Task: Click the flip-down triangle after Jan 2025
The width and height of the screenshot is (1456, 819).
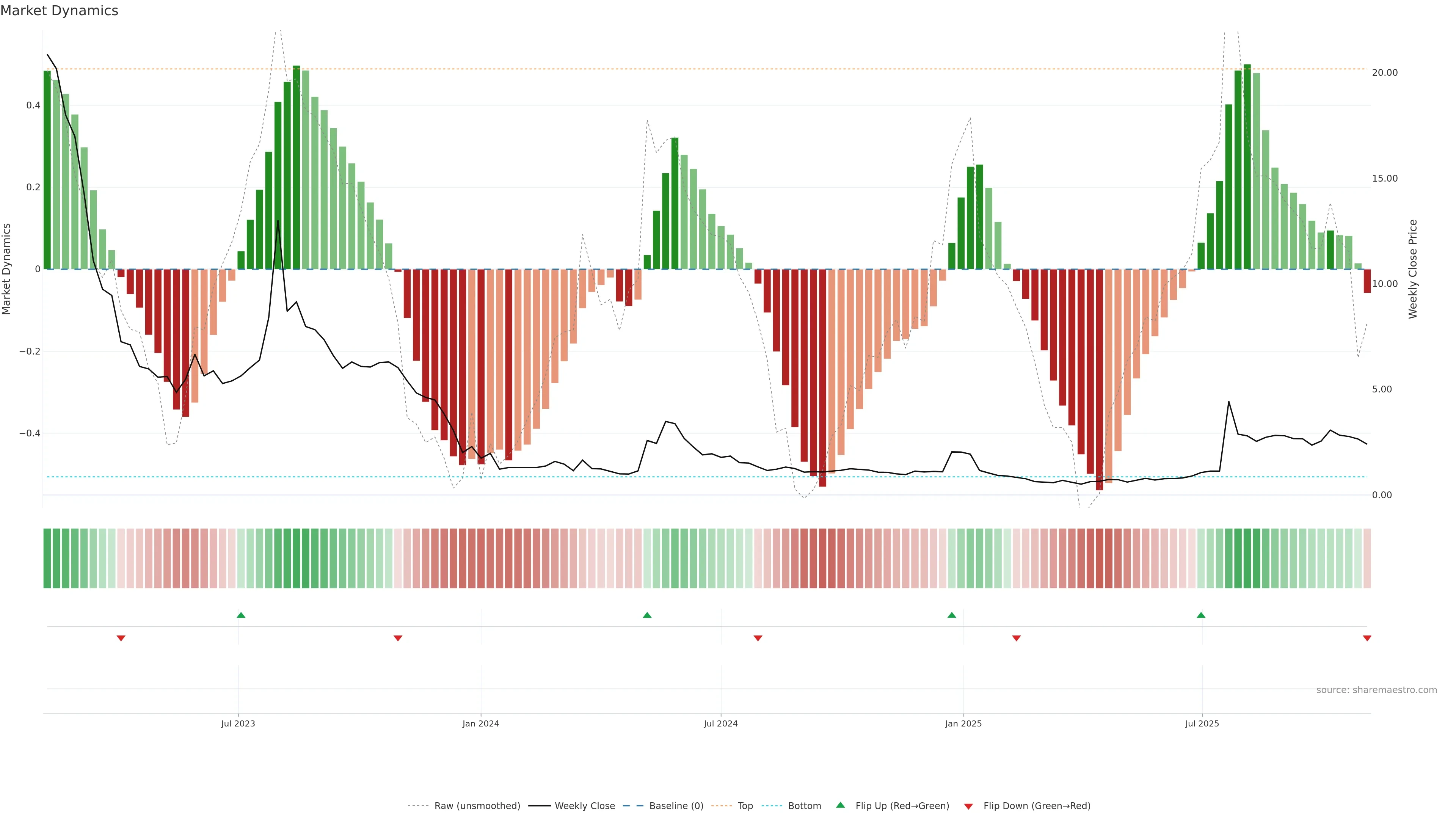Action: click(x=1016, y=638)
